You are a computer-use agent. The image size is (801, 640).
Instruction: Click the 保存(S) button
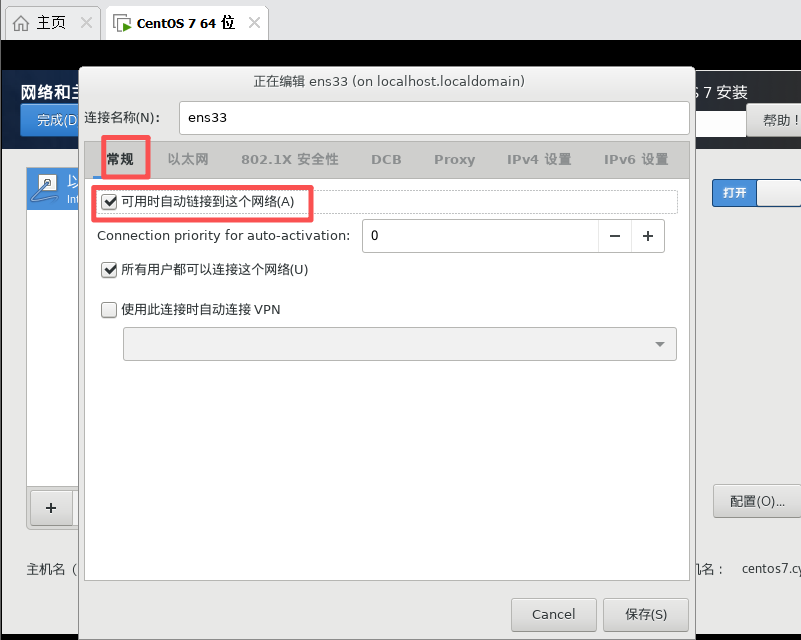(x=646, y=614)
